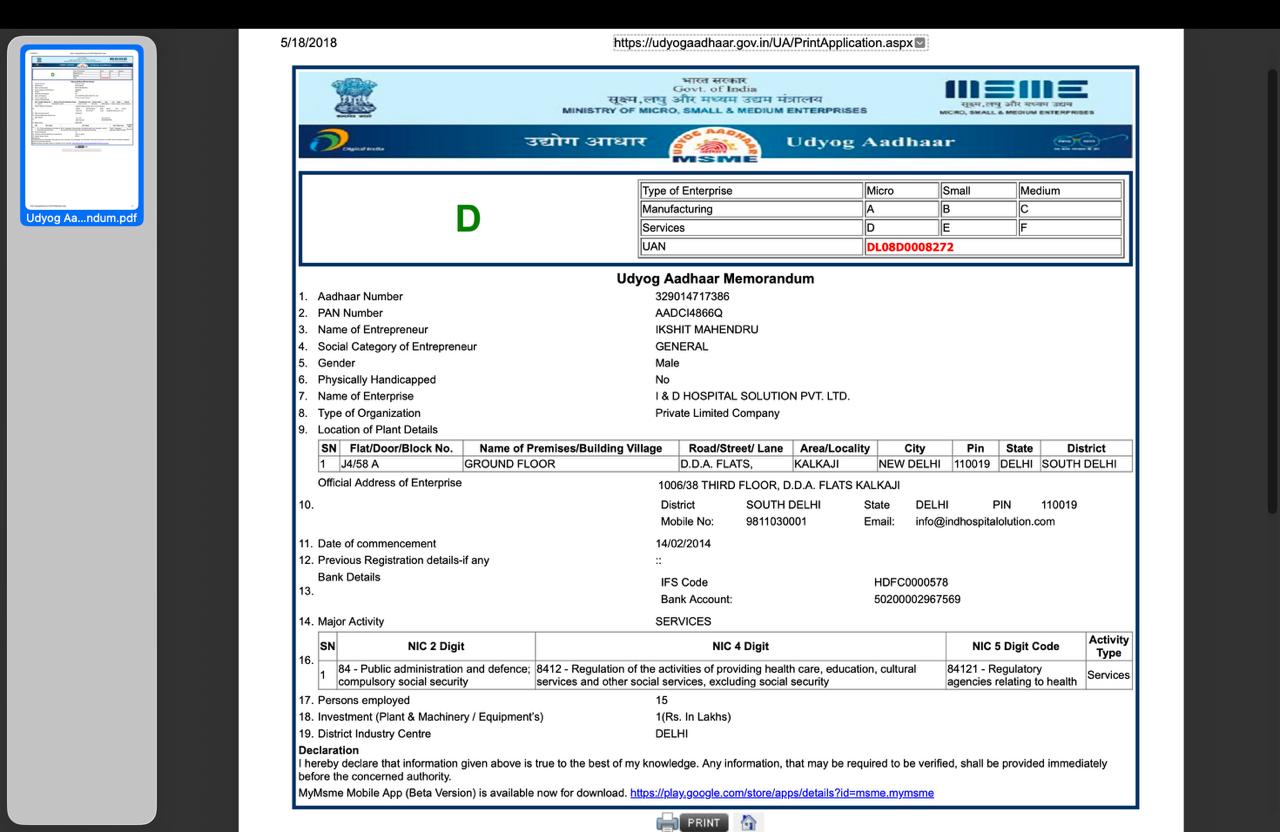Click the red UAN number DL08D0008272
The height and width of the screenshot is (832, 1280).
point(910,246)
